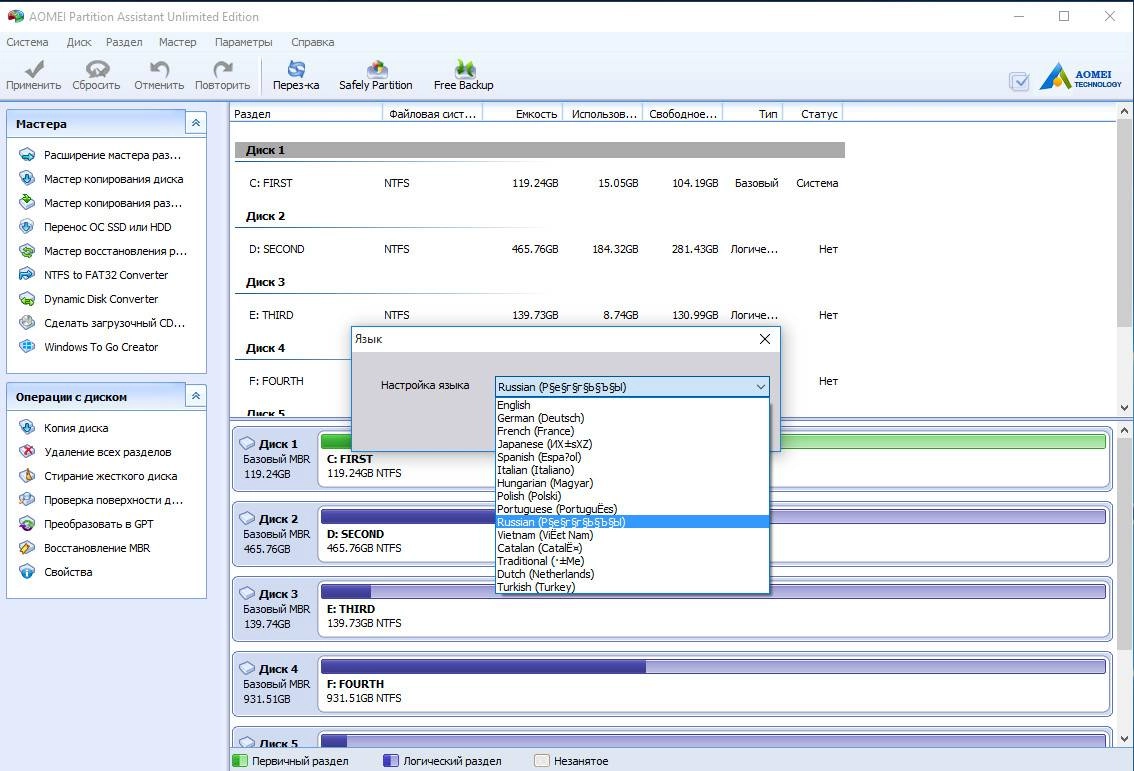Choose Polish (Polski) language option

coord(631,496)
